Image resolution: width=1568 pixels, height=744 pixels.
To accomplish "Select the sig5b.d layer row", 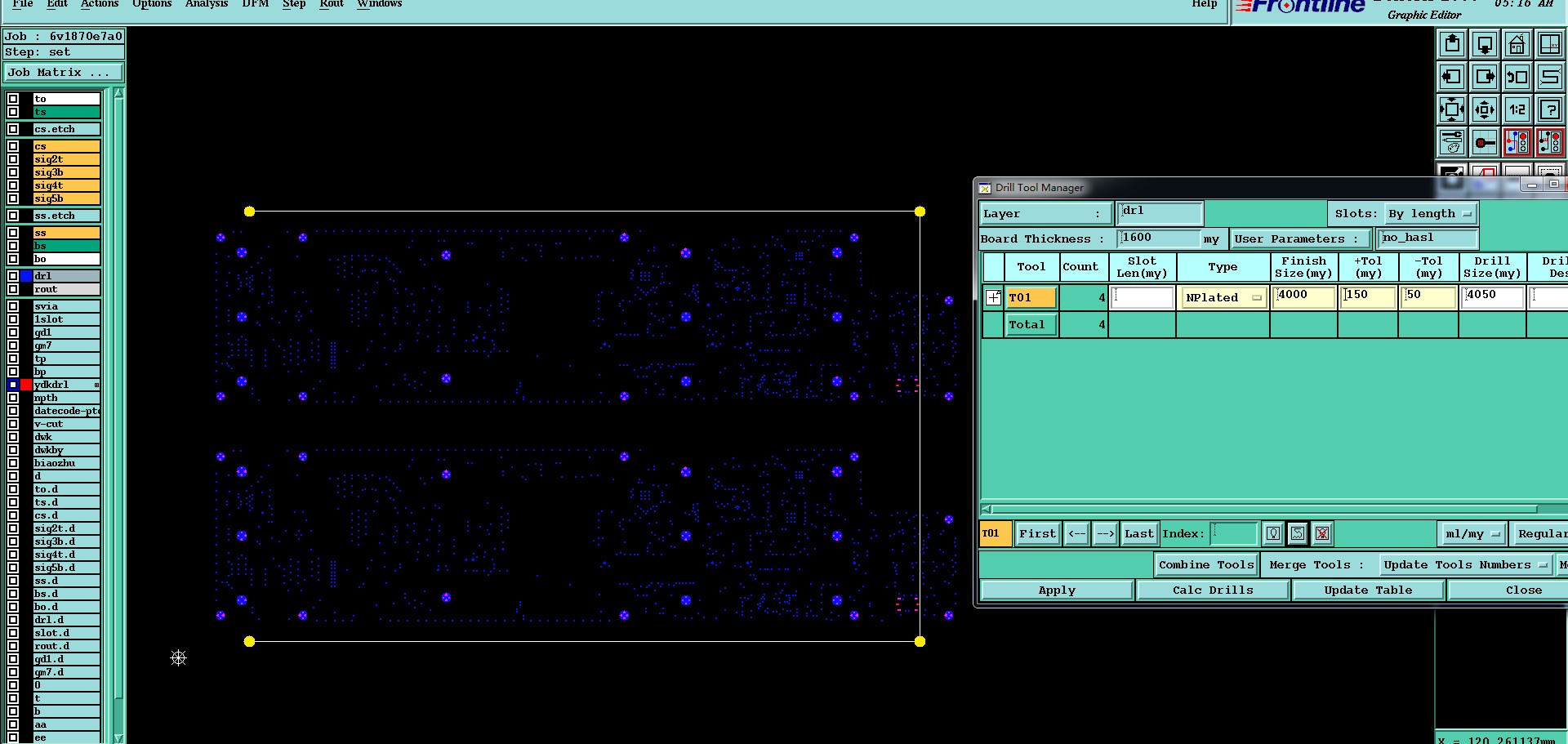I will tap(66, 568).
